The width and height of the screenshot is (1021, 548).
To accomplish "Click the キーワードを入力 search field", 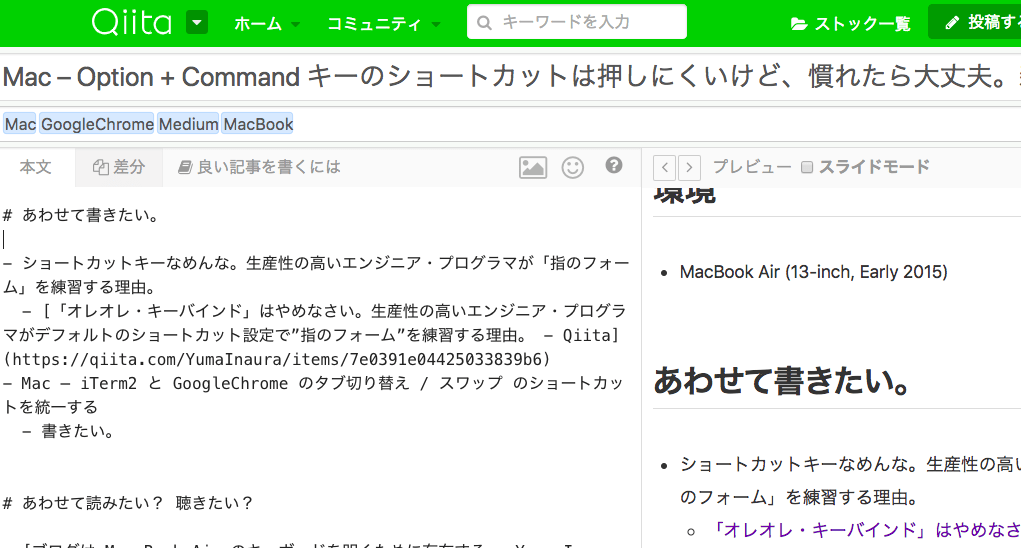I will (x=576, y=22).
